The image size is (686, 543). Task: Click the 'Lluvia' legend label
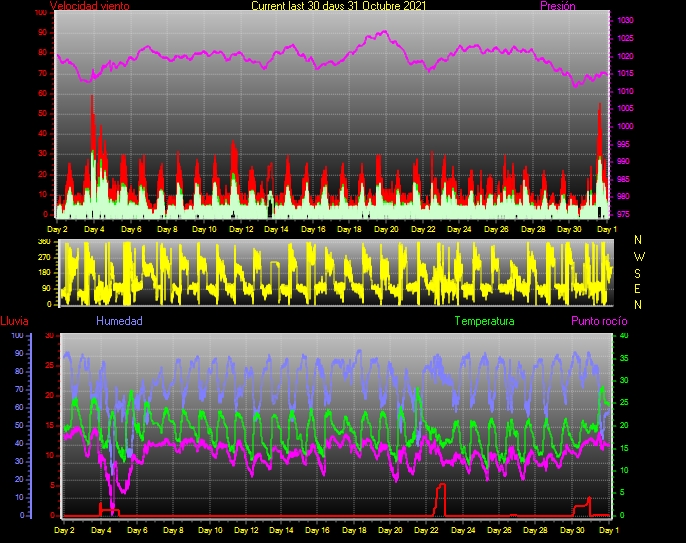point(14,321)
